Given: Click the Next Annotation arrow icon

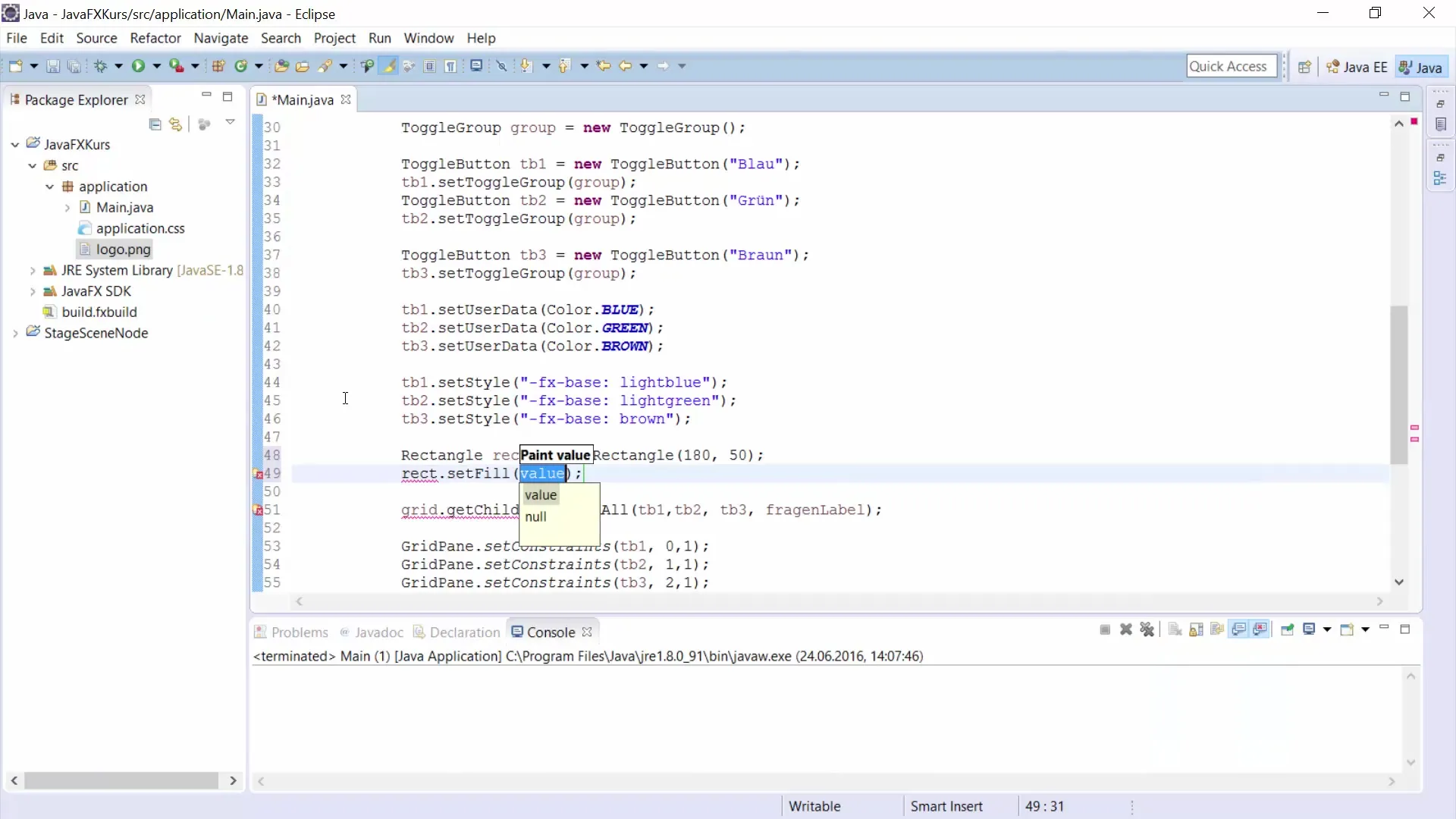Looking at the screenshot, I should point(526,67).
